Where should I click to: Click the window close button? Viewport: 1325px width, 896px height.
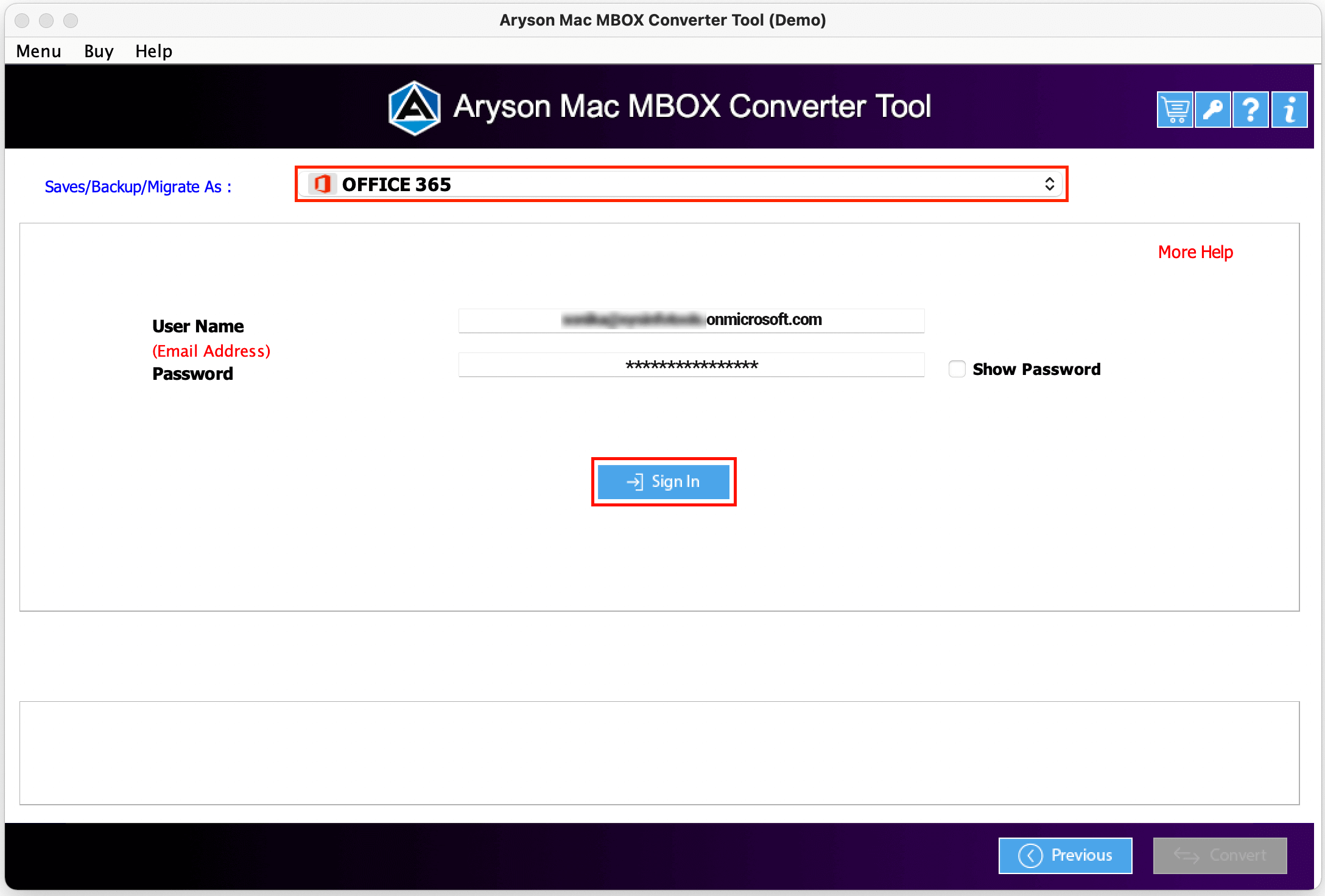[x=23, y=20]
